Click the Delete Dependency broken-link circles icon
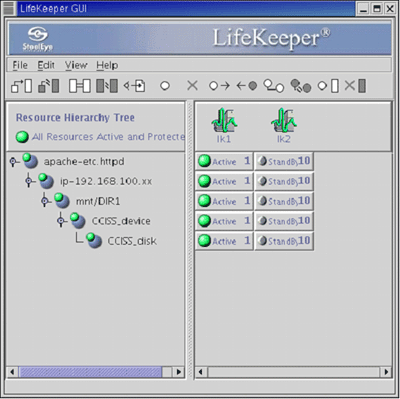The height and width of the screenshot is (399, 400). click(301, 86)
